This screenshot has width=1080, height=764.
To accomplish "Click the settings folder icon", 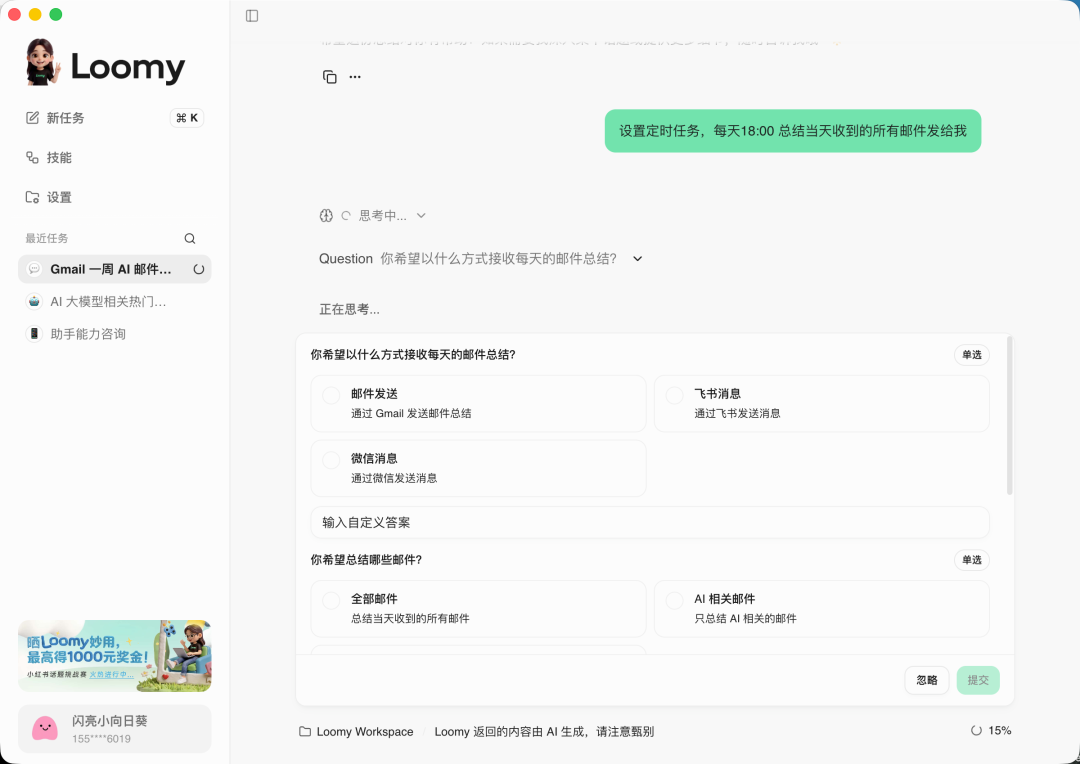I will 32,198.
